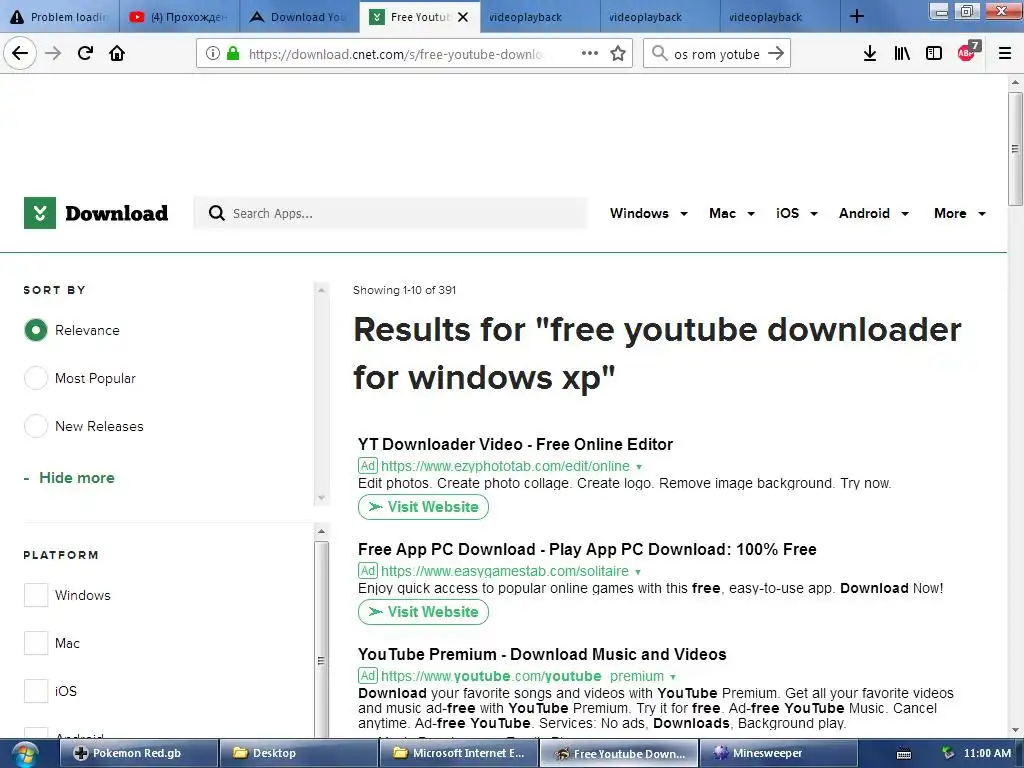Open dropdown arrow beside ezyphototab ad URL

(639, 467)
